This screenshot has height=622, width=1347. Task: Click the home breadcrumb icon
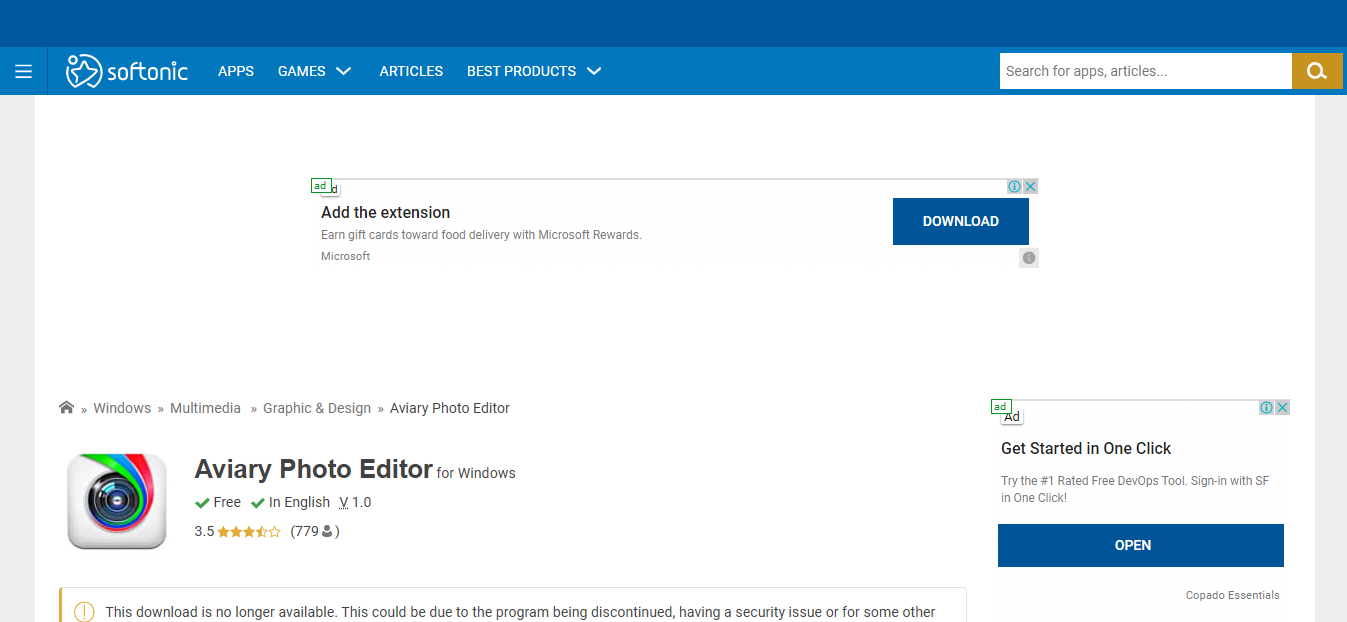tap(67, 408)
